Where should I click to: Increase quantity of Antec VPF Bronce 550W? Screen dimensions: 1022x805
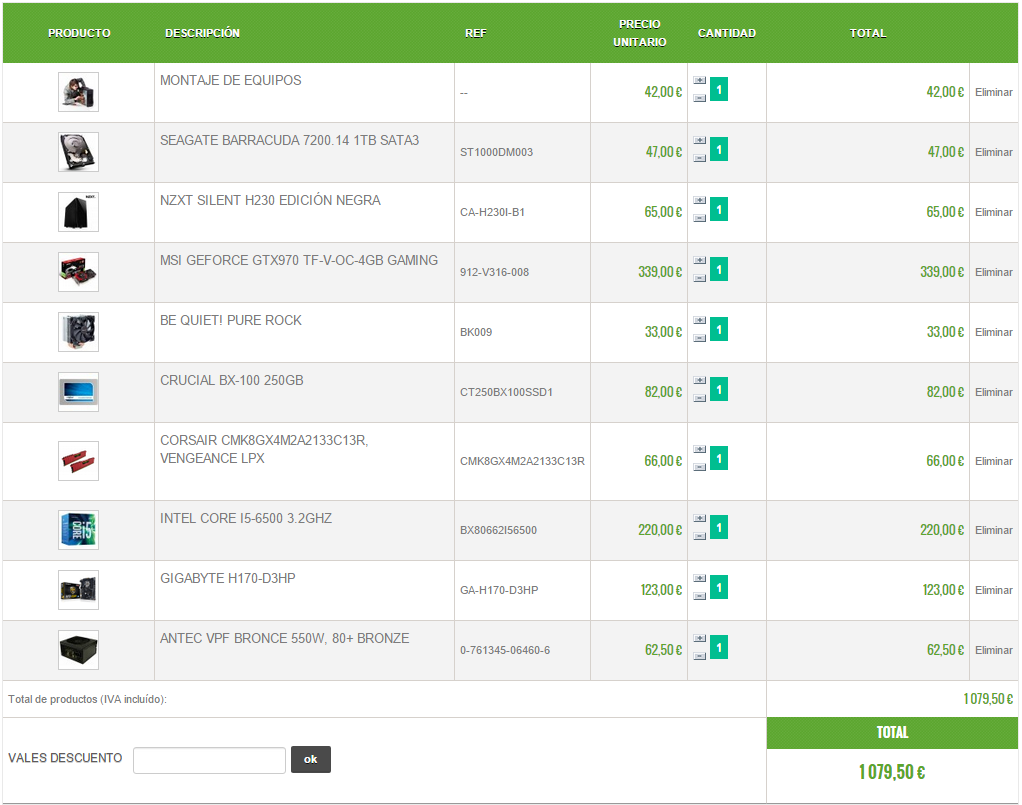[x=699, y=638]
